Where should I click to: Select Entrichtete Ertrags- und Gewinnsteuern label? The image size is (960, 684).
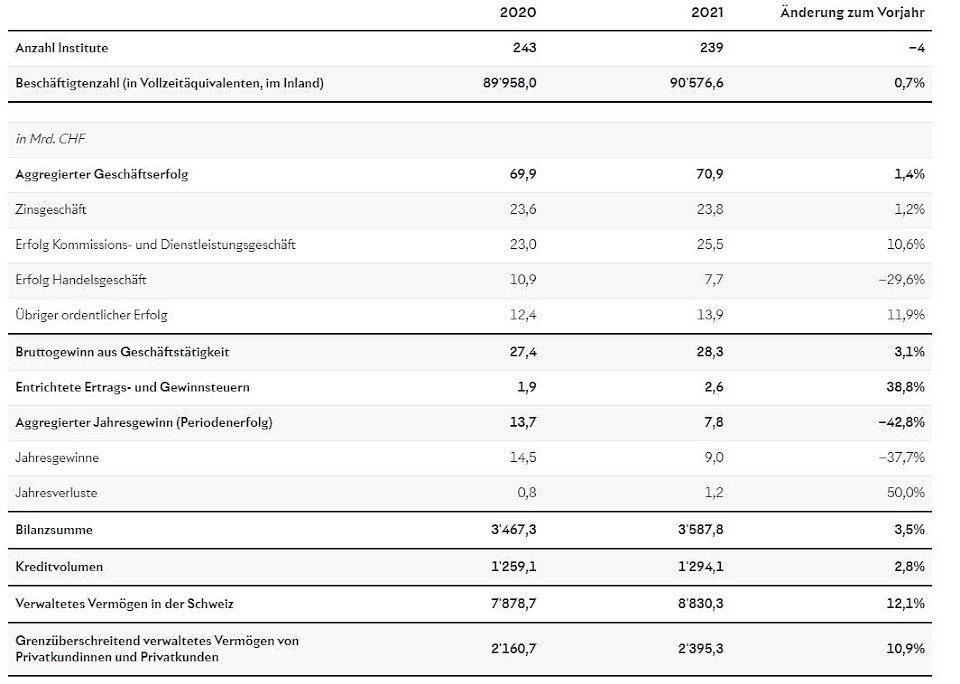[x=133, y=387]
